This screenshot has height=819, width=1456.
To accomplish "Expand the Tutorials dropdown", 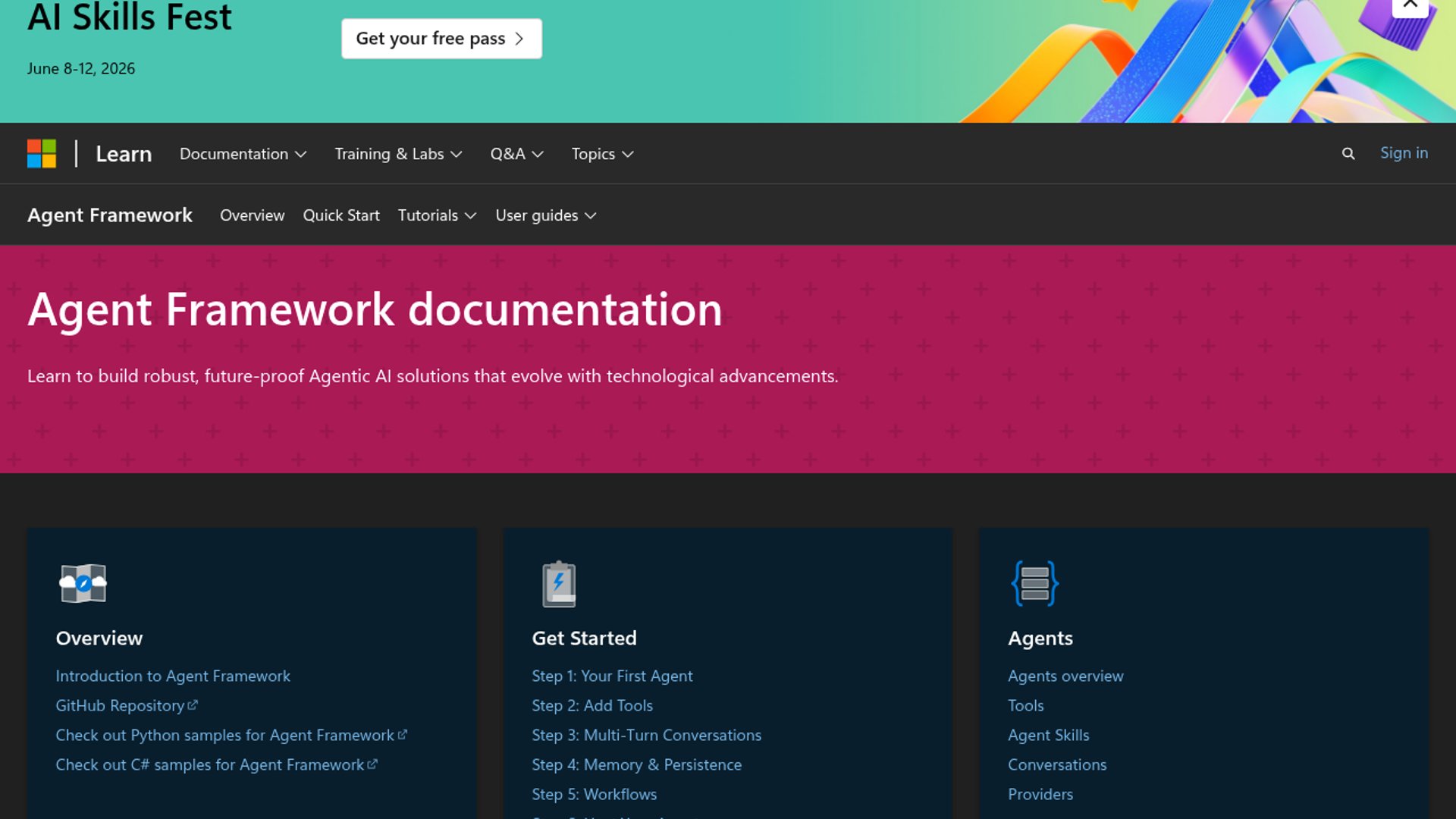I will click(437, 215).
